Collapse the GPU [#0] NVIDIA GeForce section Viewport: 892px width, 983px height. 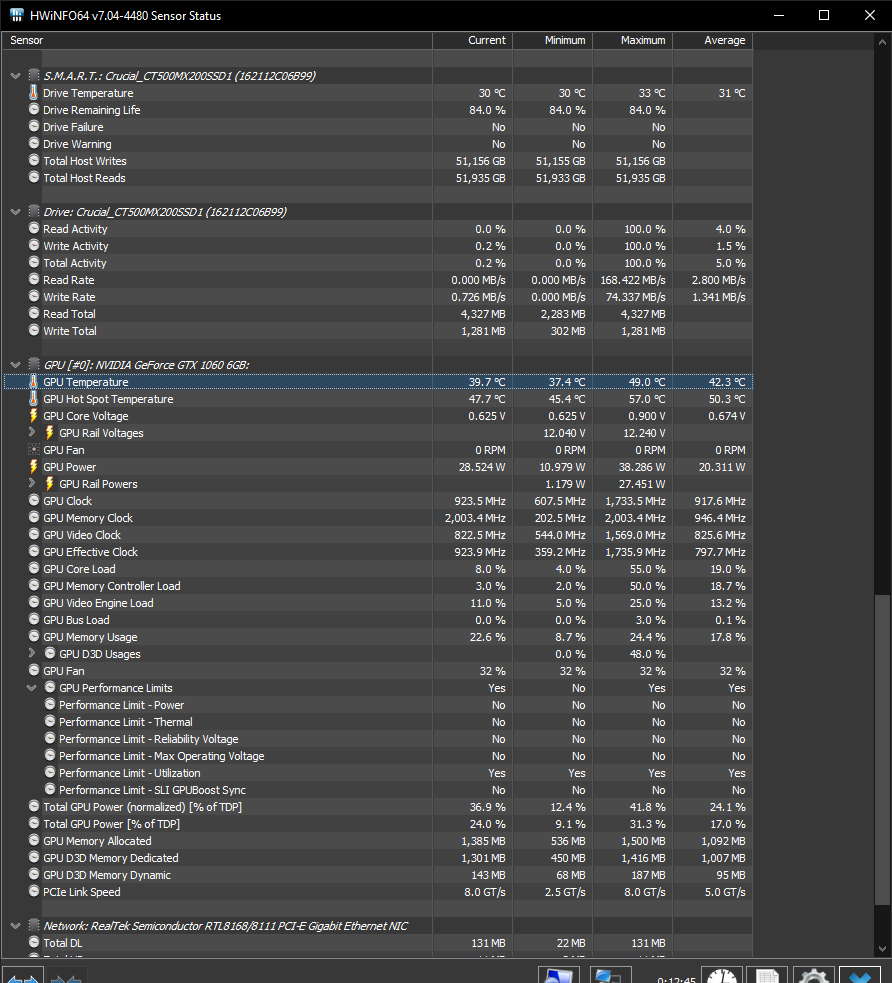tap(16, 365)
